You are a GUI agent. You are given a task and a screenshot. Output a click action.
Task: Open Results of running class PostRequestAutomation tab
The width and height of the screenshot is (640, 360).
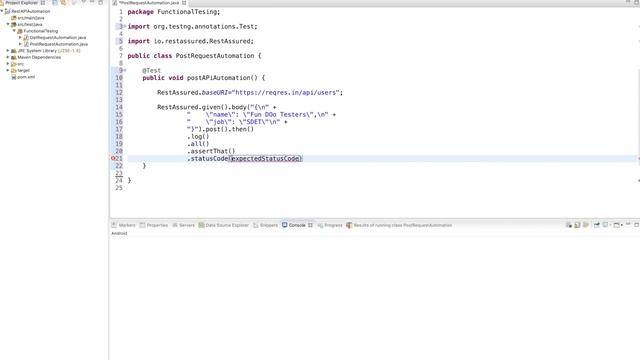(402, 225)
